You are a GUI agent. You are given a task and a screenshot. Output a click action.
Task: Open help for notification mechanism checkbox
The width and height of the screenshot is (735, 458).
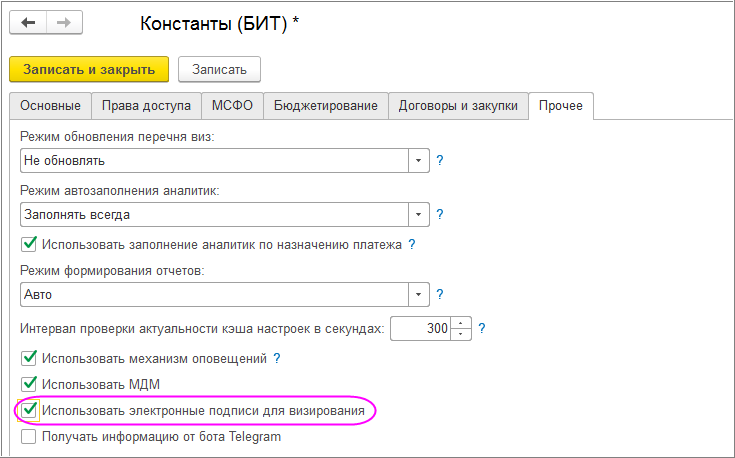click(277, 357)
